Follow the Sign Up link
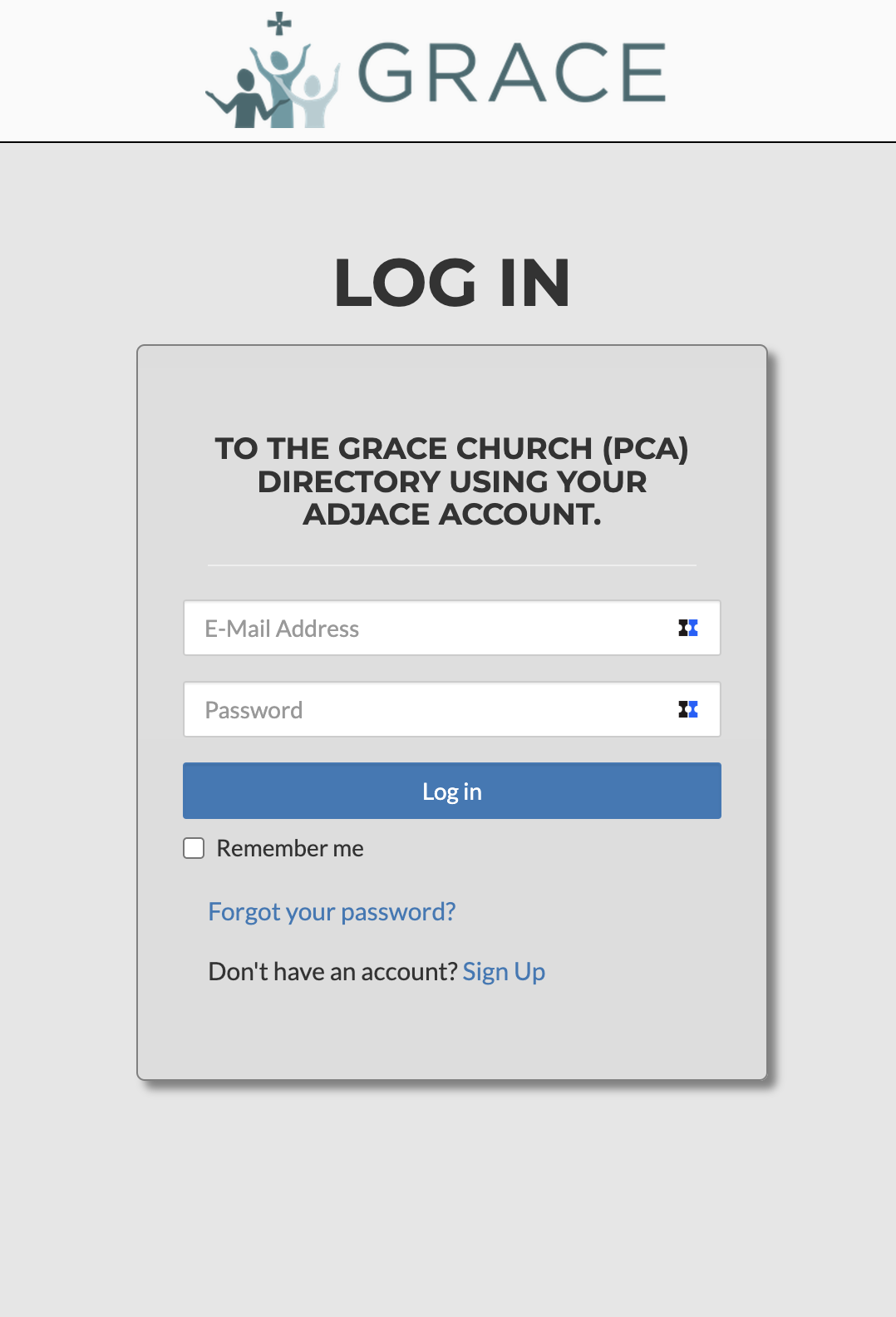 pos(504,971)
